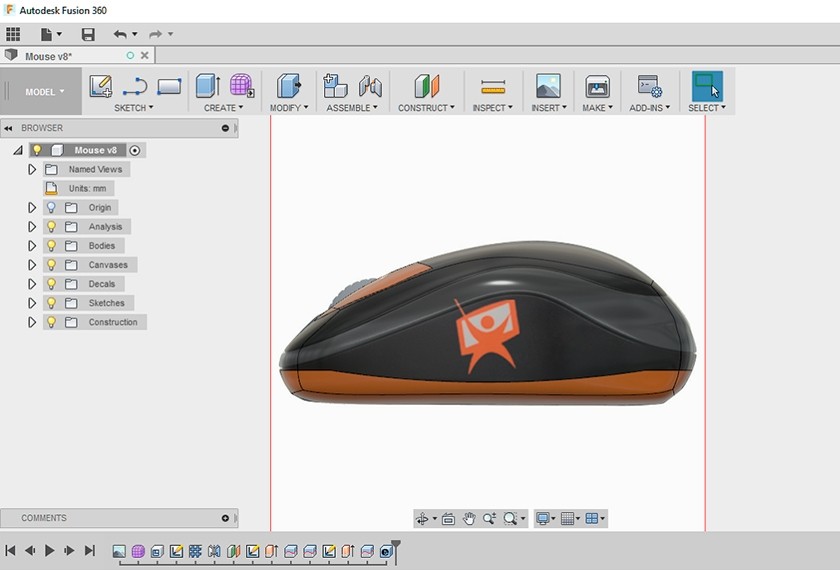Open the CONSTRUCT menu
Image resolution: width=840 pixels, height=570 pixels.
pyautogui.click(x=426, y=108)
